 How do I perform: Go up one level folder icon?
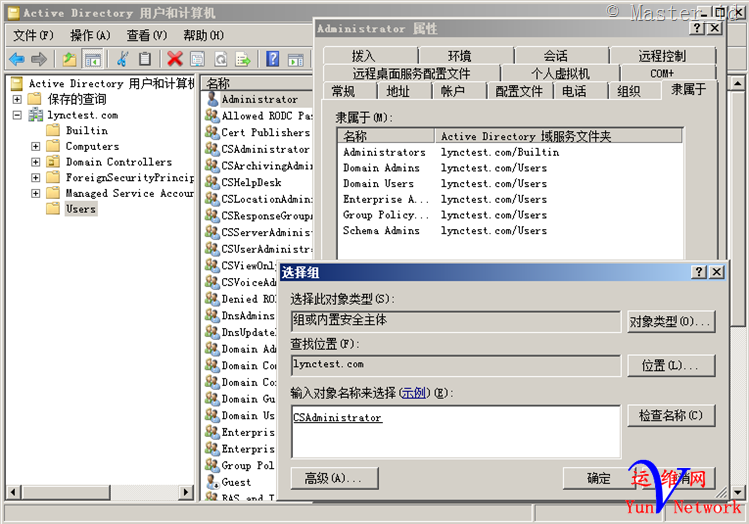coord(70,59)
